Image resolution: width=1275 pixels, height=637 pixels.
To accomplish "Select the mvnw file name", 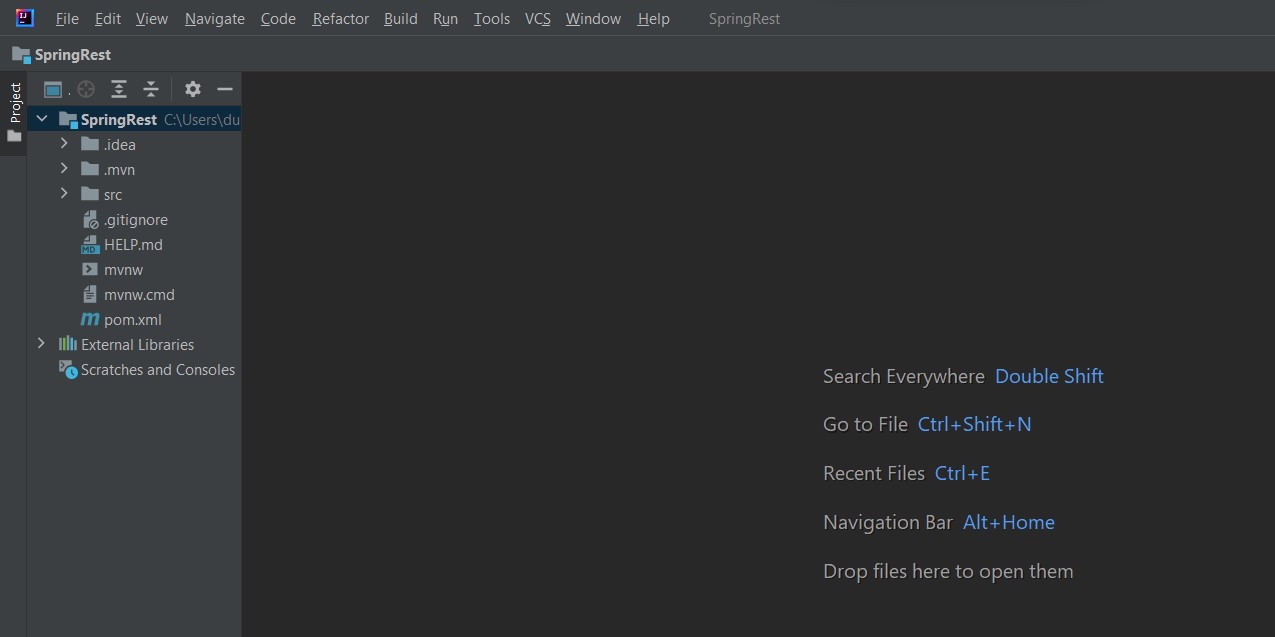I will 123,269.
